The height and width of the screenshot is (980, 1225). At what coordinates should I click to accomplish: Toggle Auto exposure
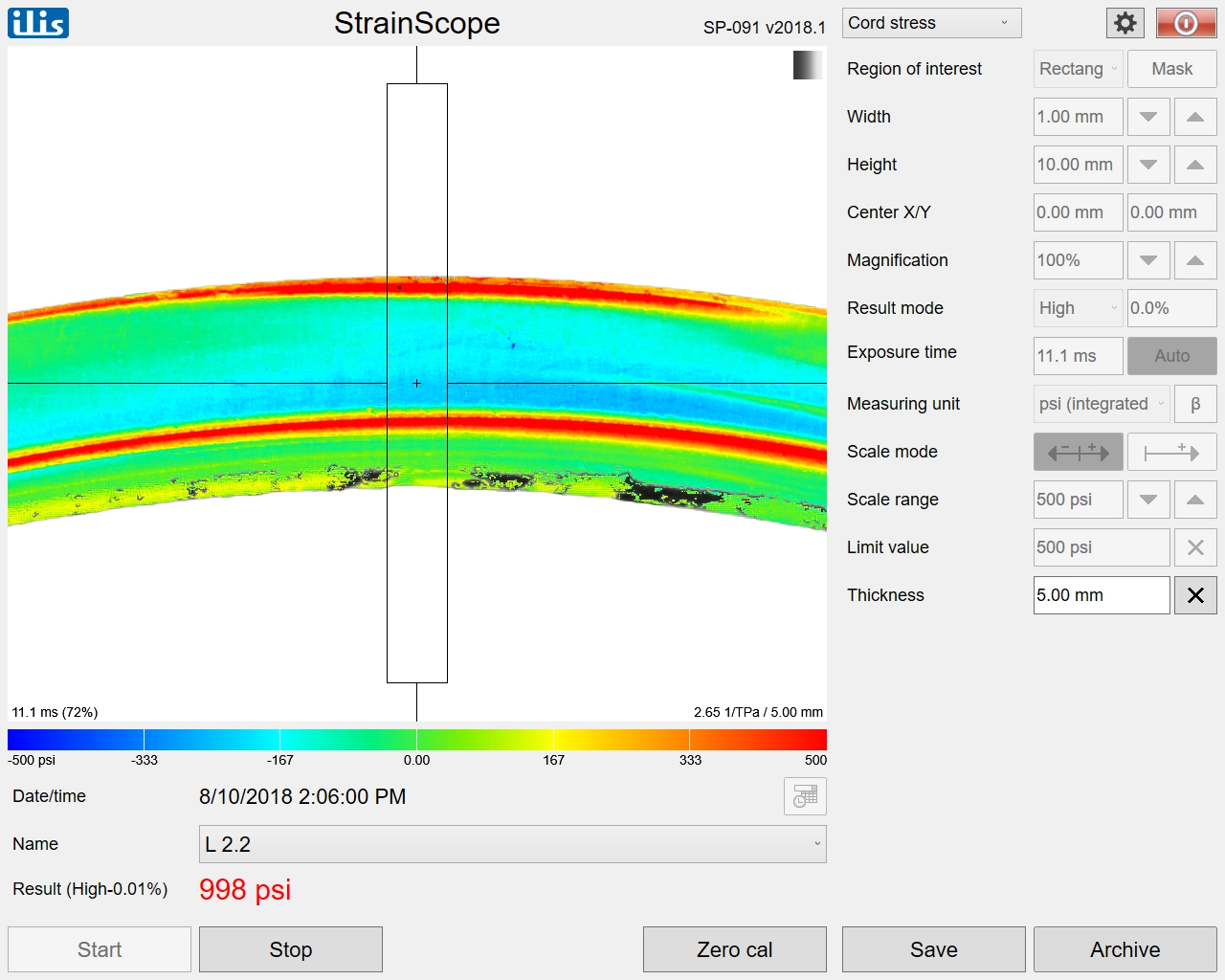(x=1172, y=356)
